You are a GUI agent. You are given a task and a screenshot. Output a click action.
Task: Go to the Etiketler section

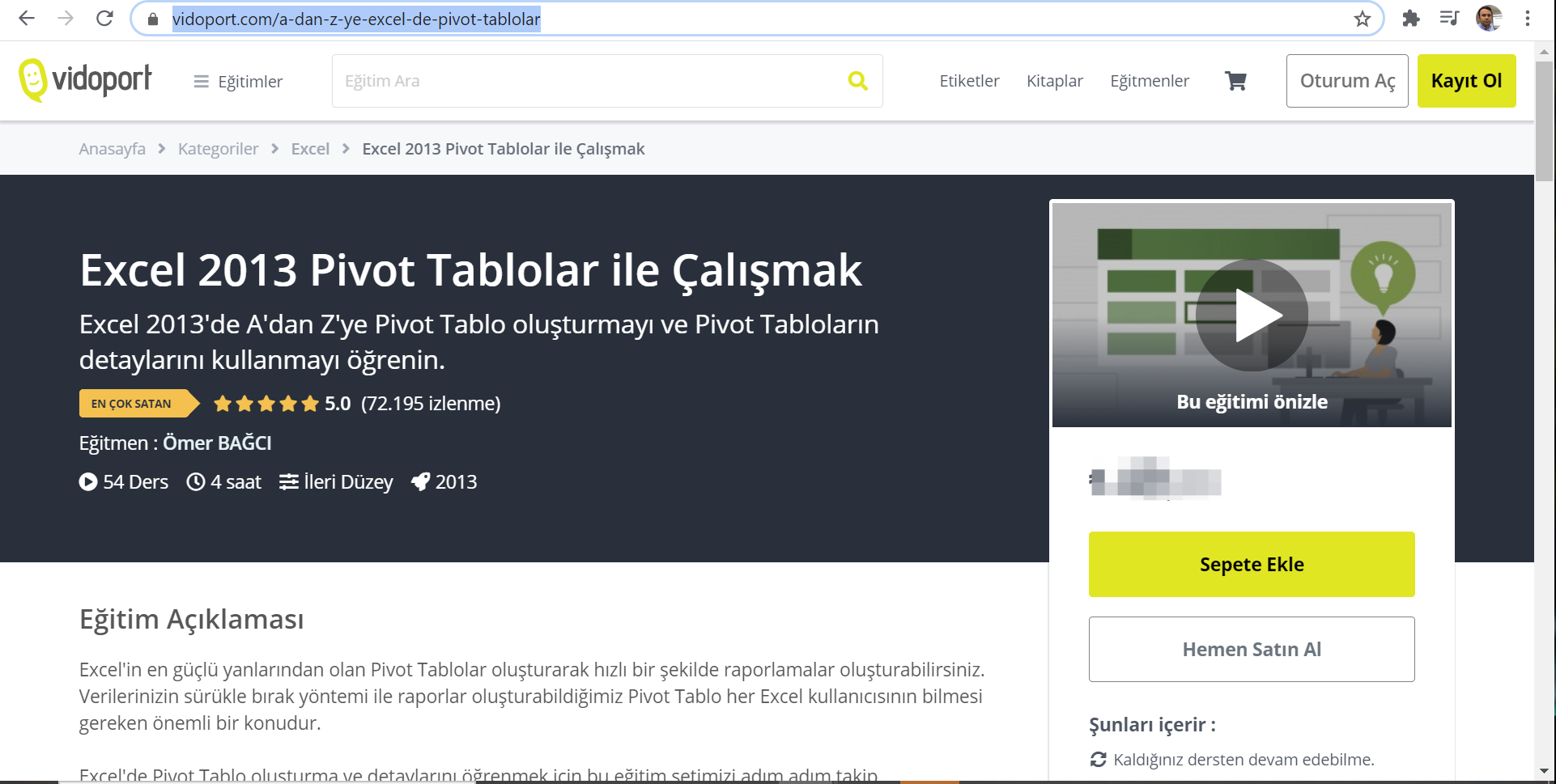click(x=969, y=80)
